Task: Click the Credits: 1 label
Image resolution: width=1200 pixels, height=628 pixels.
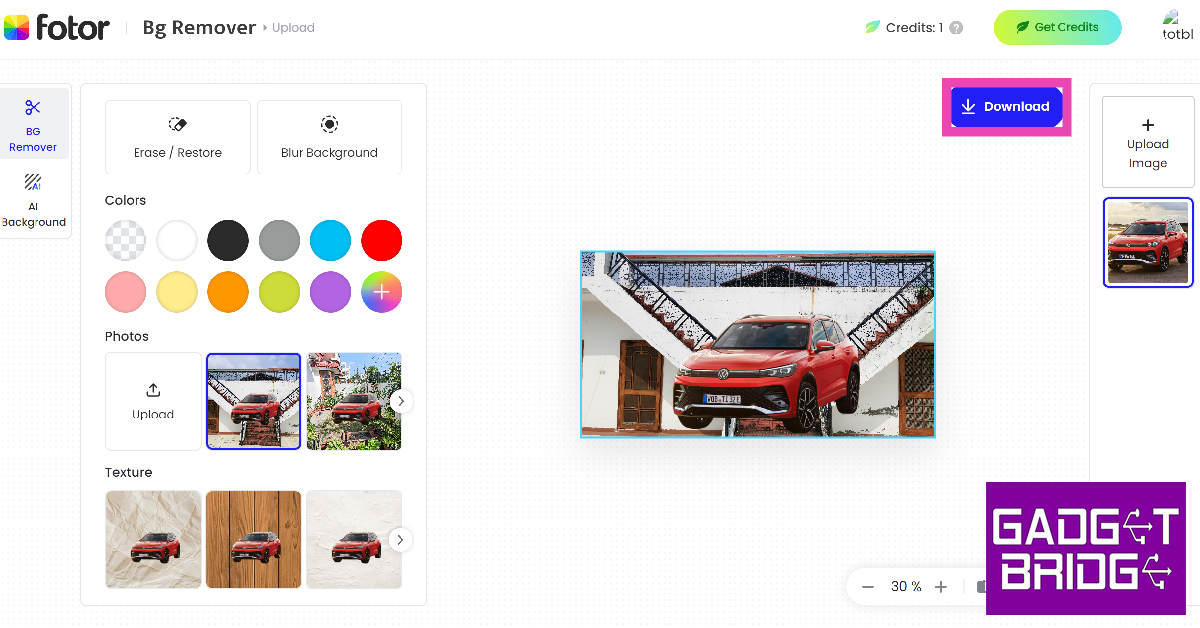Action: [x=914, y=28]
